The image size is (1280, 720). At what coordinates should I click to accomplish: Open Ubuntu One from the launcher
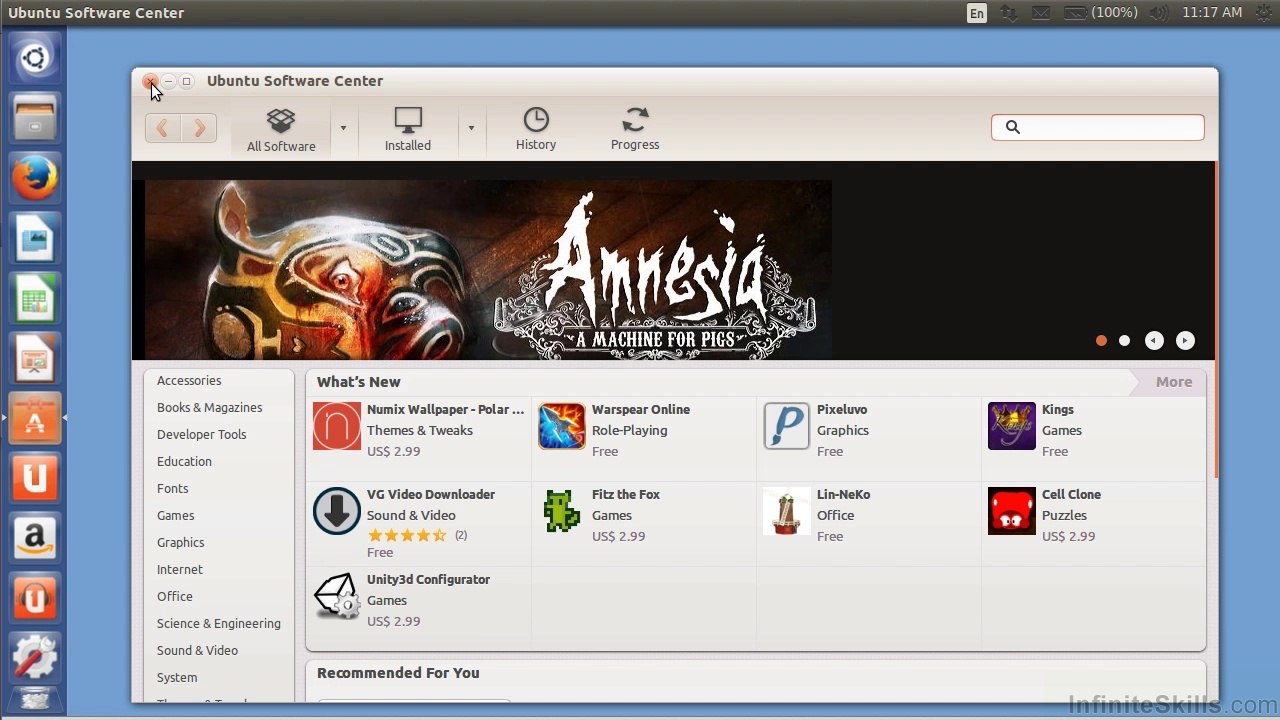click(35, 478)
